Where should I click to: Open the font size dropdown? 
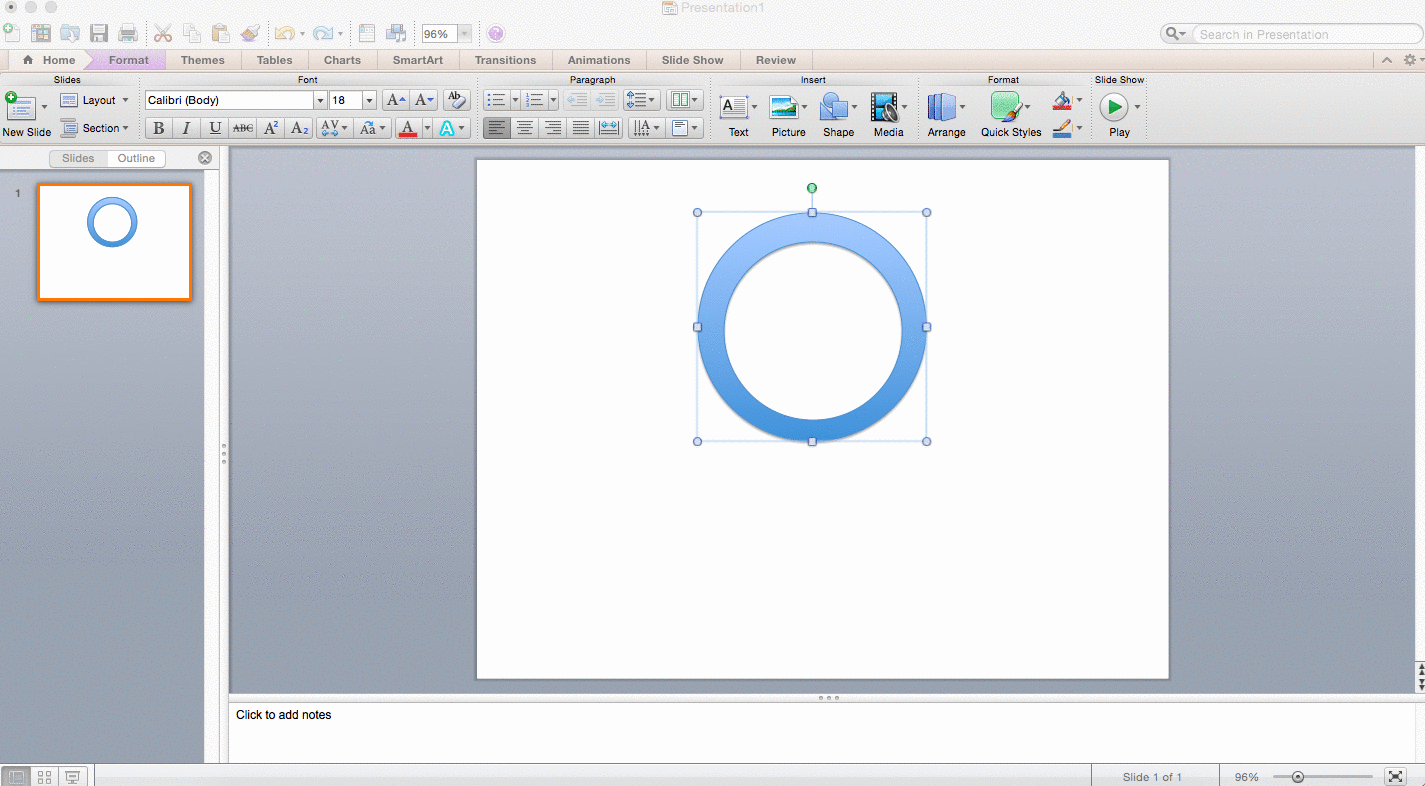[369, 100]
